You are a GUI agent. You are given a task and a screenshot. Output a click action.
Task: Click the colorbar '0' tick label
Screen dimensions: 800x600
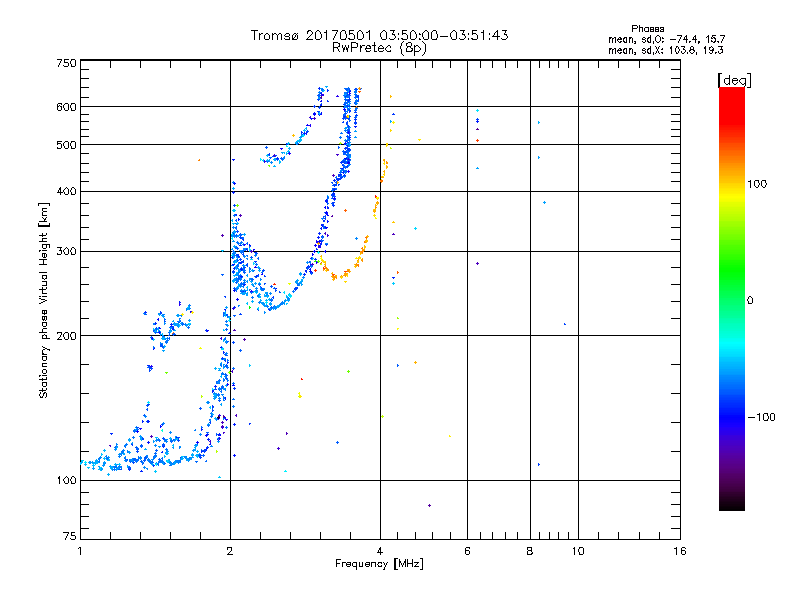coord(750,301)
